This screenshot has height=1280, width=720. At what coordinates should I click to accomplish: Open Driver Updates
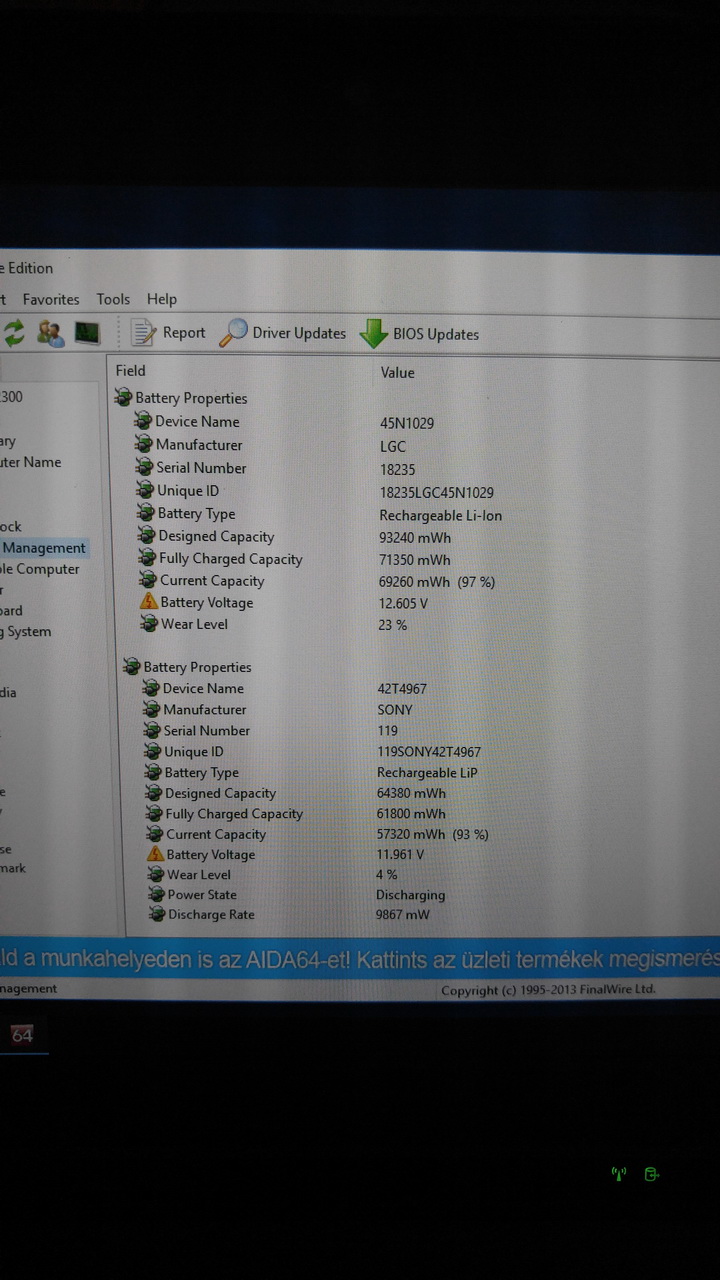(x=283, y=333)
